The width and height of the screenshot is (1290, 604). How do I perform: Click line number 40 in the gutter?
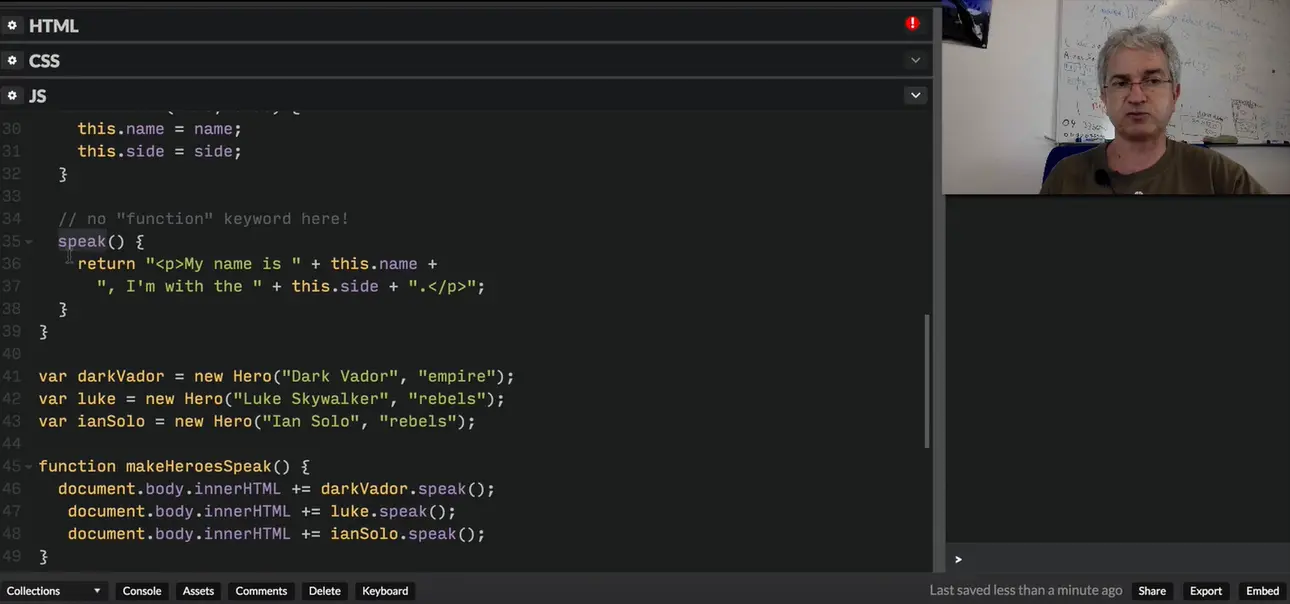(x=11, y=354)
